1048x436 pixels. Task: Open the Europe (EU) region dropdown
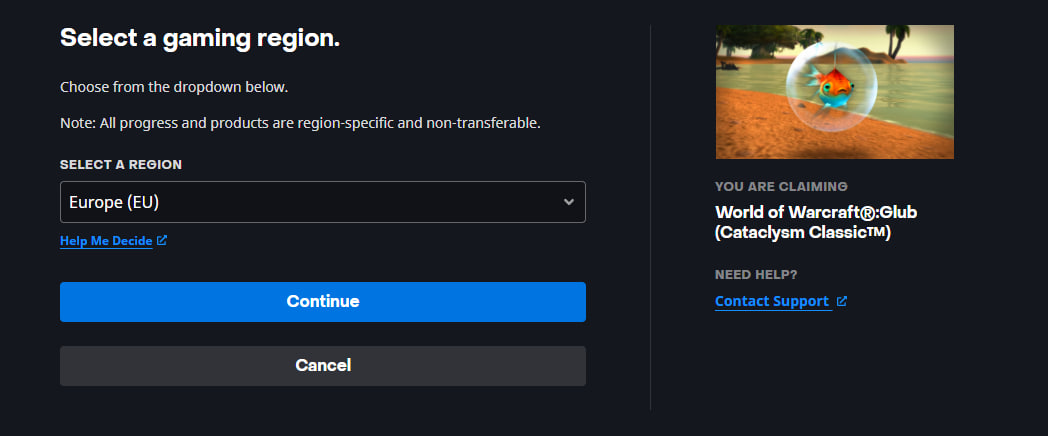pos(322,202)
